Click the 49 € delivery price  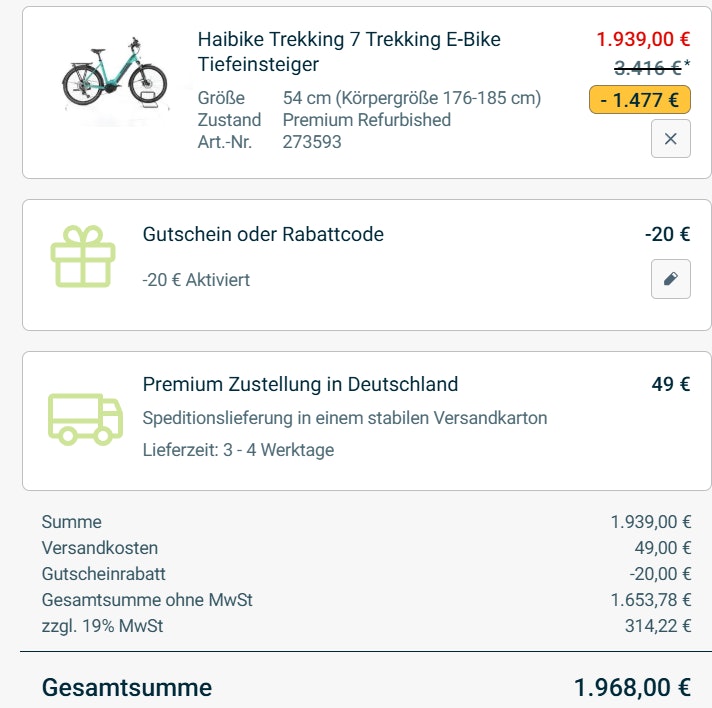click(670, 384)
